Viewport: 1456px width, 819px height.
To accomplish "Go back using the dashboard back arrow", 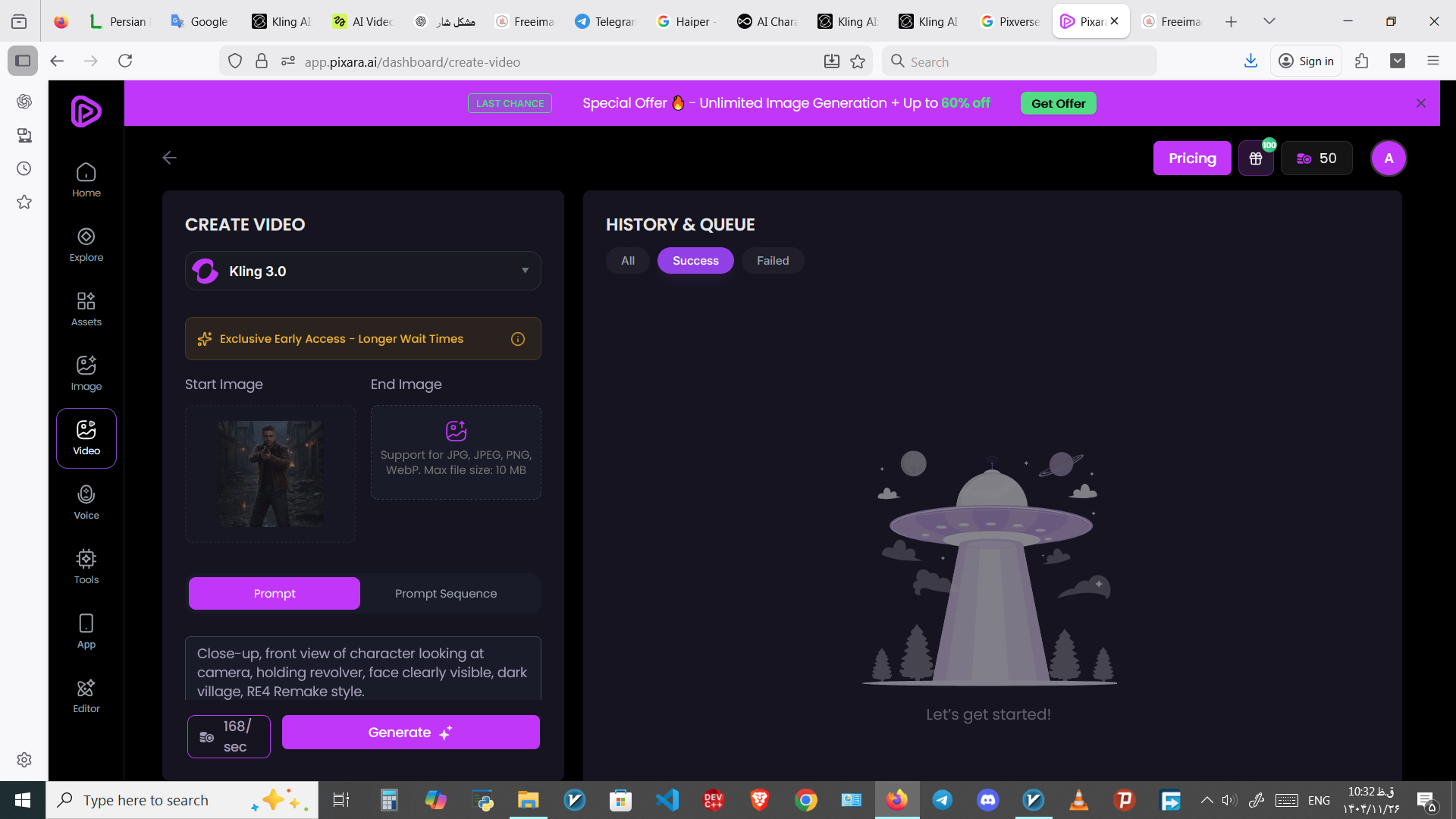I will (x=170, y=158).
